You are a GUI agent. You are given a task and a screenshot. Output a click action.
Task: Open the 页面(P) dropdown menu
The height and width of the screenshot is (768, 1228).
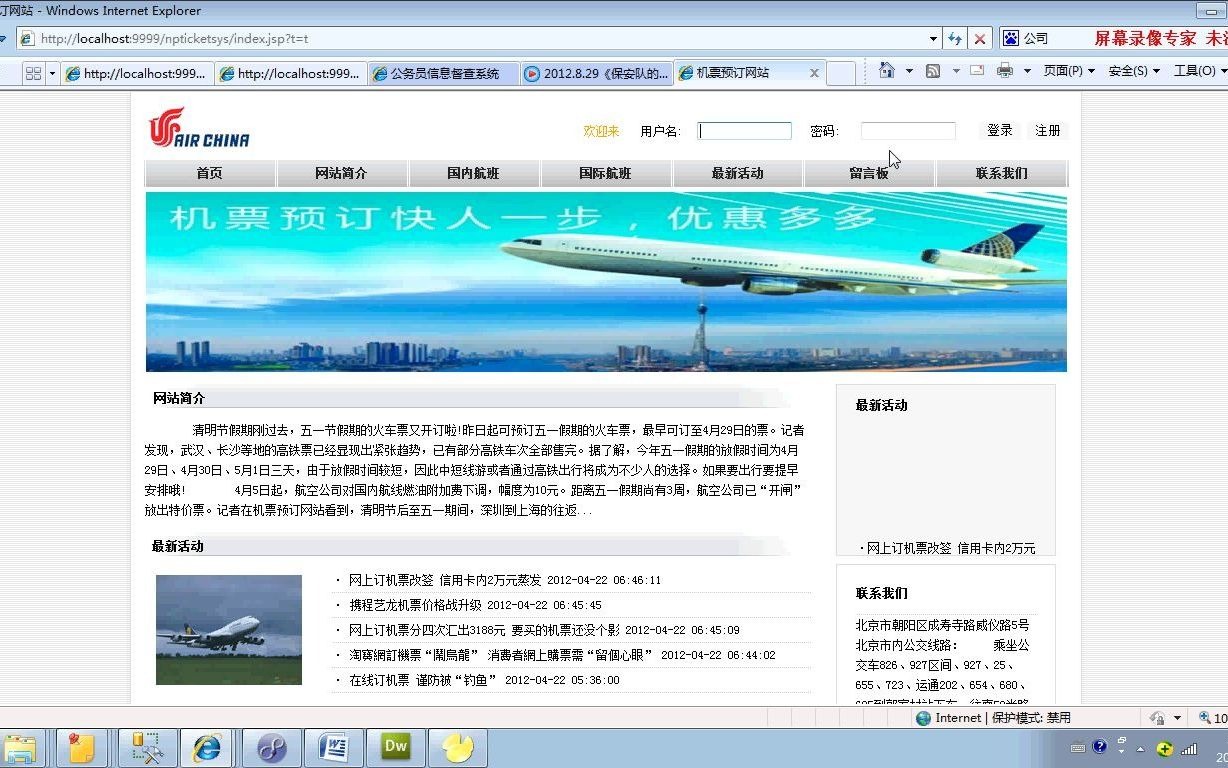tap(1066, 71)
